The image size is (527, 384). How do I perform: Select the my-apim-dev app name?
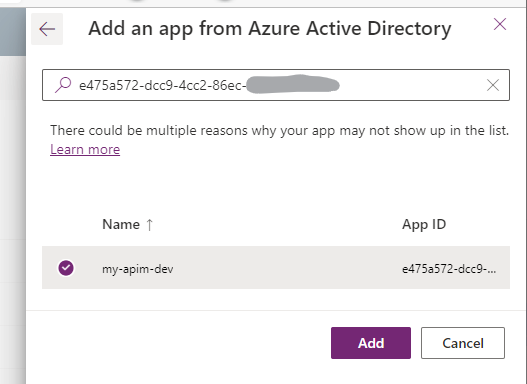tap(138, 269)
